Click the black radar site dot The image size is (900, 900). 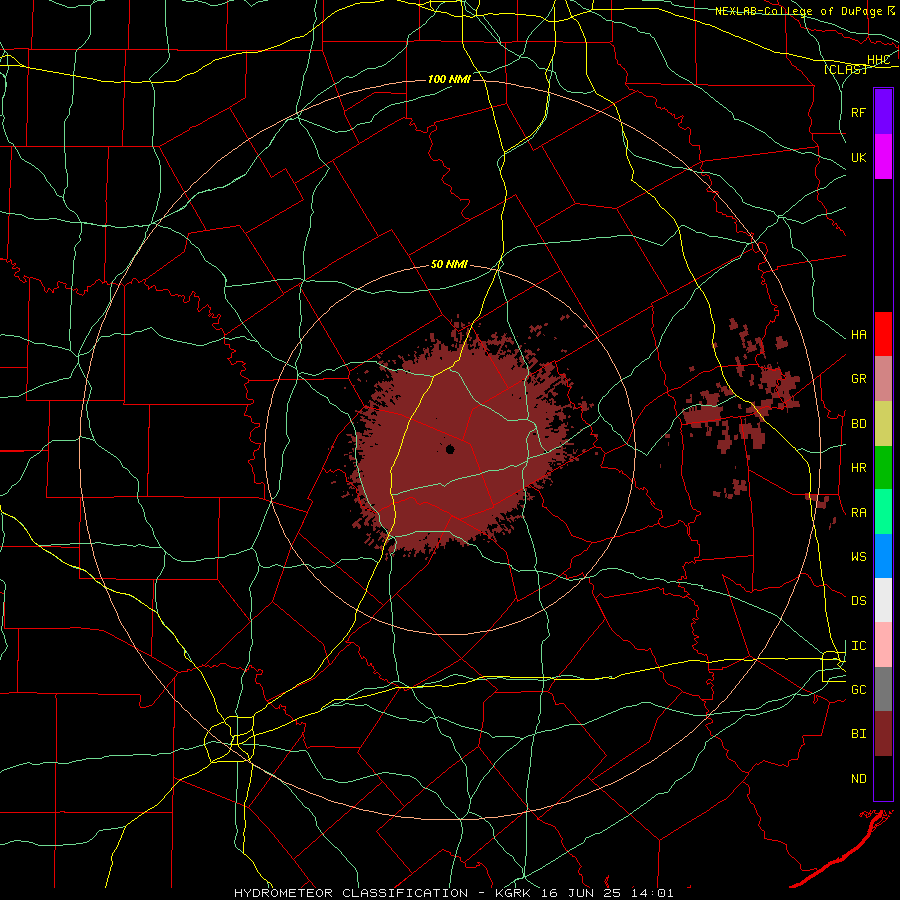coord(450,449)
